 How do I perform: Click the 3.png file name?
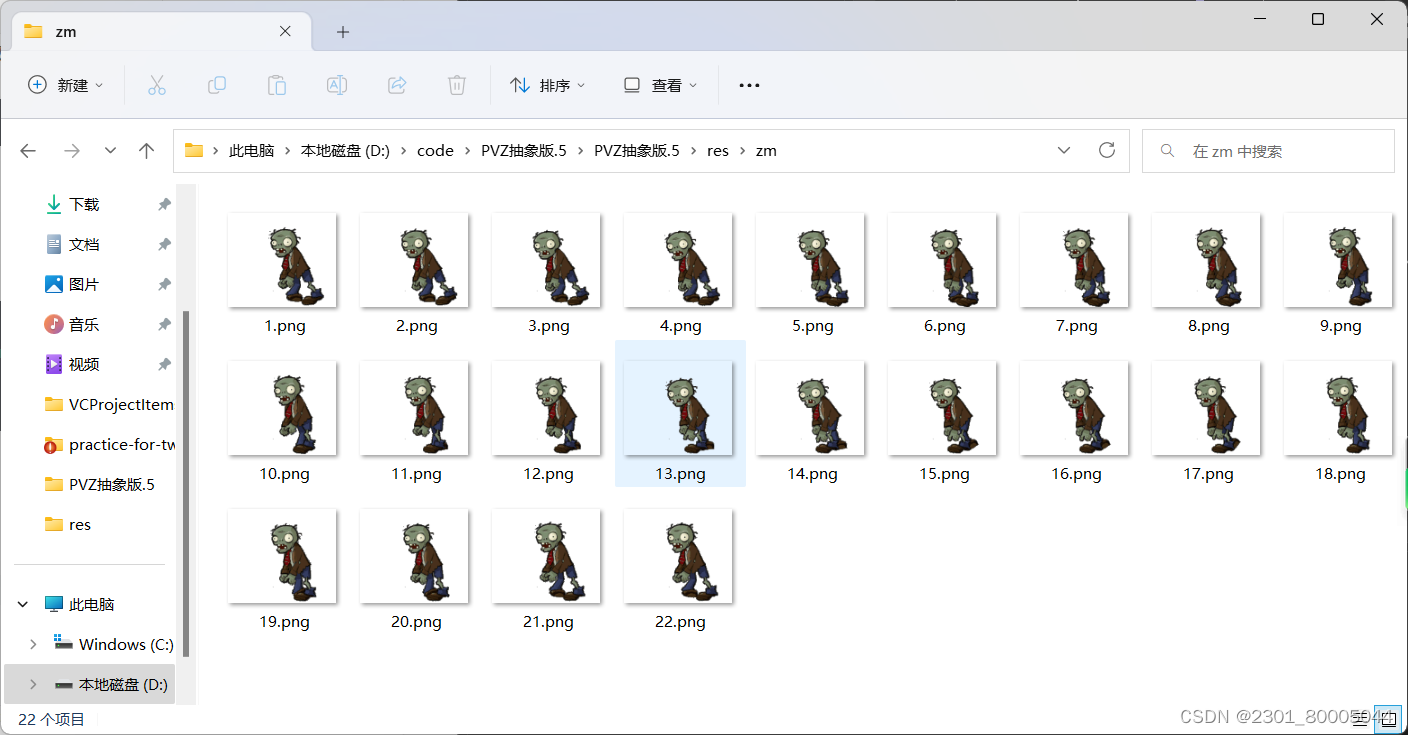pyautogui.click(x=549, y=326)
